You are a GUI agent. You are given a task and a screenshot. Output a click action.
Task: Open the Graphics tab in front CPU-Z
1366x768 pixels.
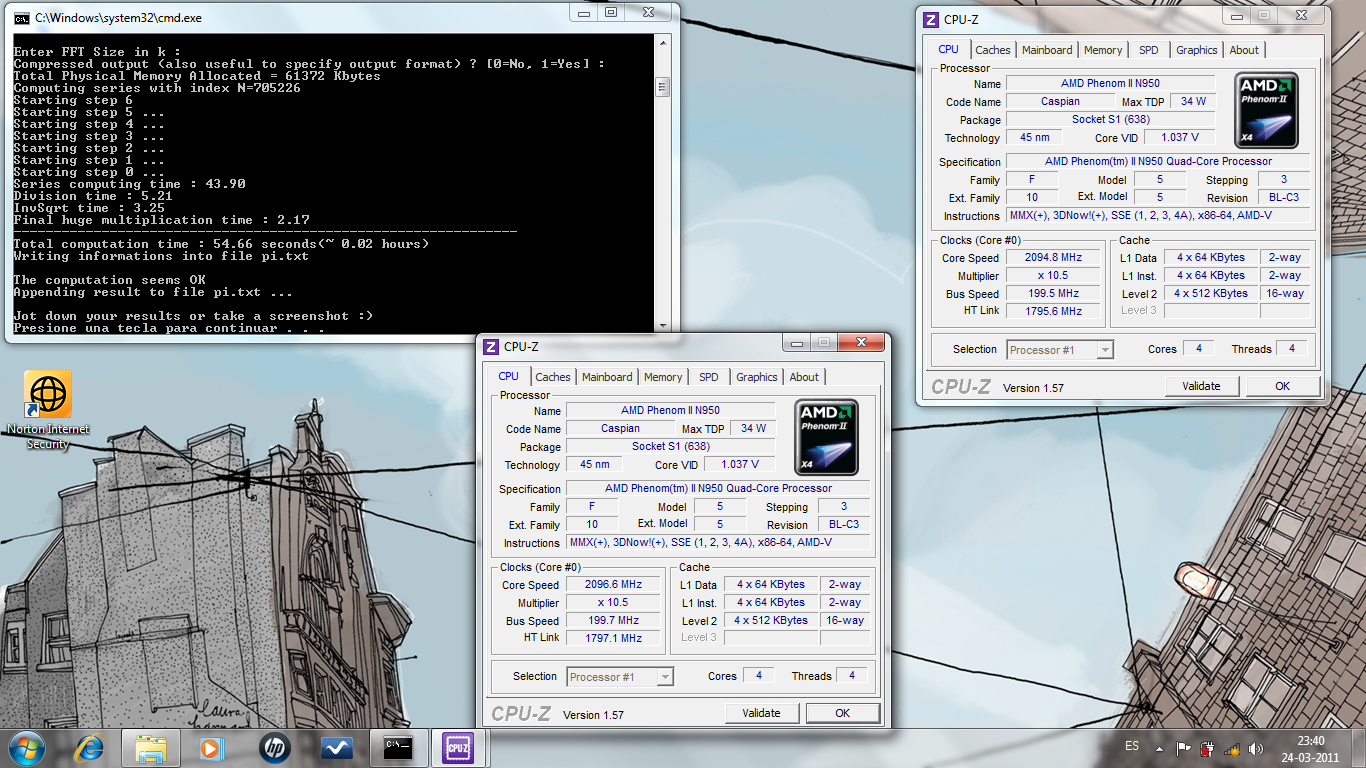757,377
